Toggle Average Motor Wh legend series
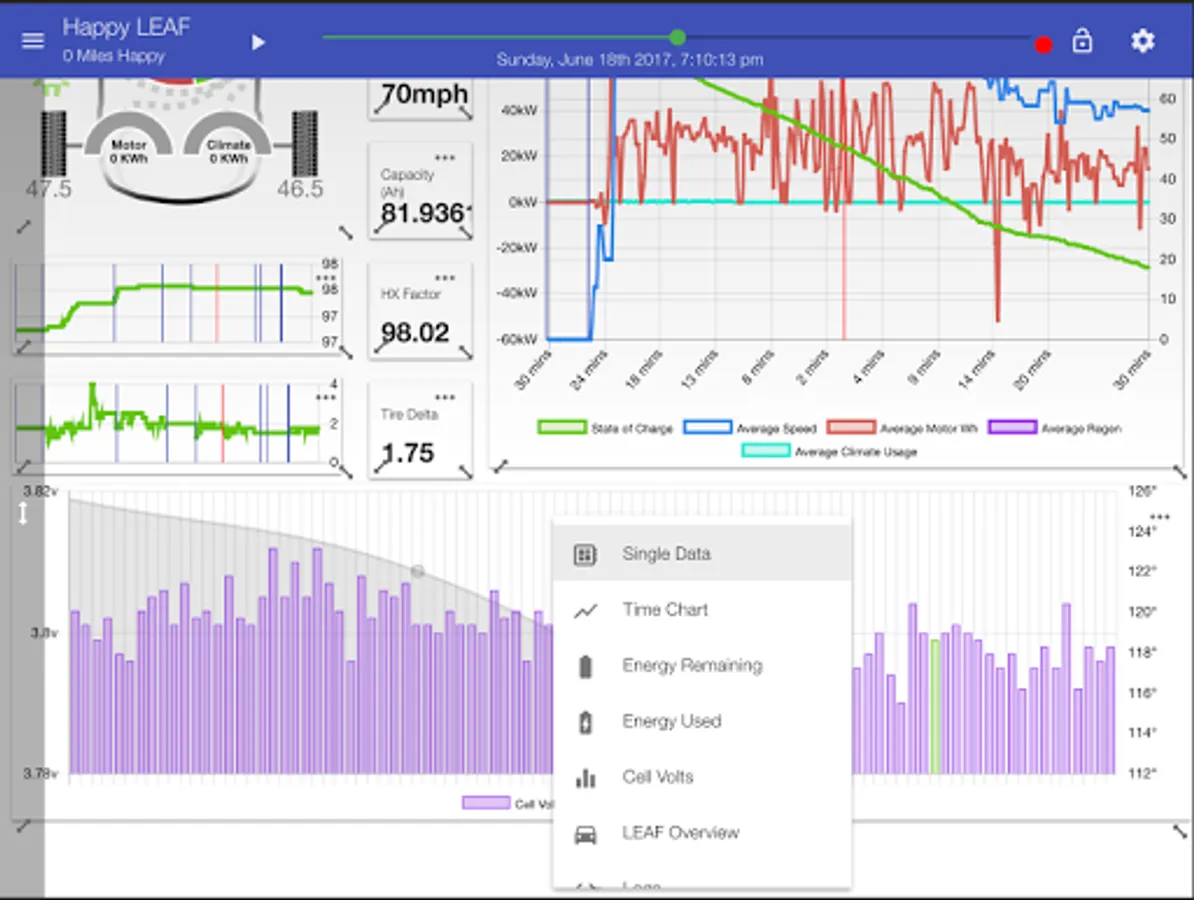Screen dimensions: 1194x900 coord(902,428)
